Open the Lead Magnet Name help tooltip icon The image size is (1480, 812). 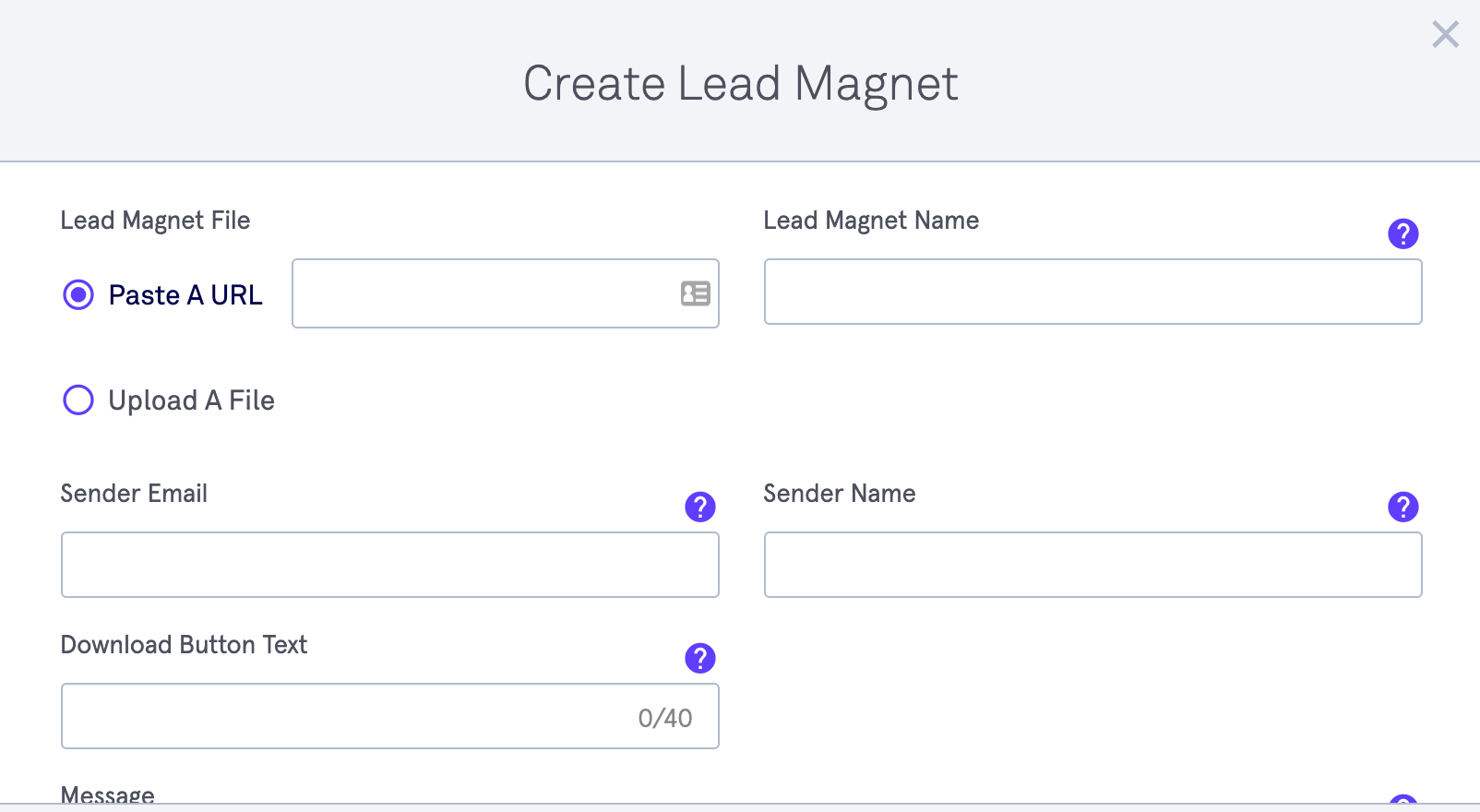(1402, 234)
